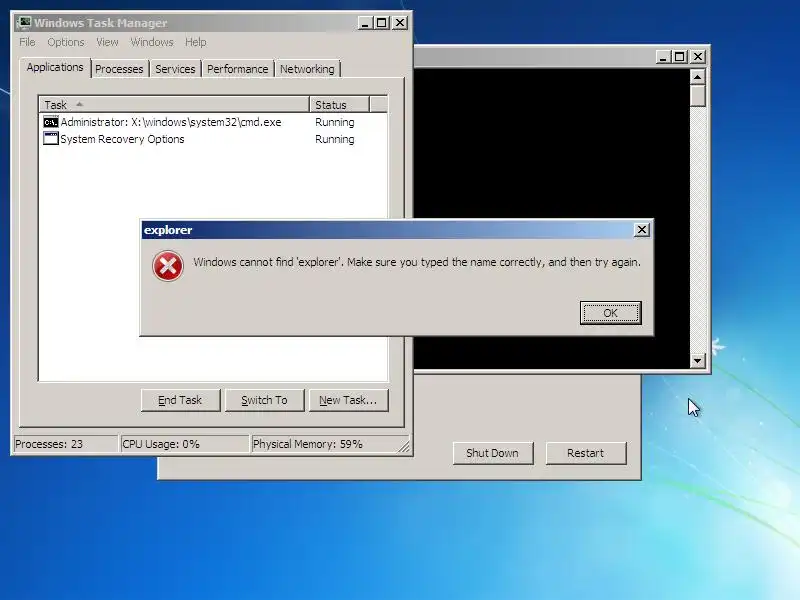
Task: Click the Processes: 23 status text
Action: [49, 444]
